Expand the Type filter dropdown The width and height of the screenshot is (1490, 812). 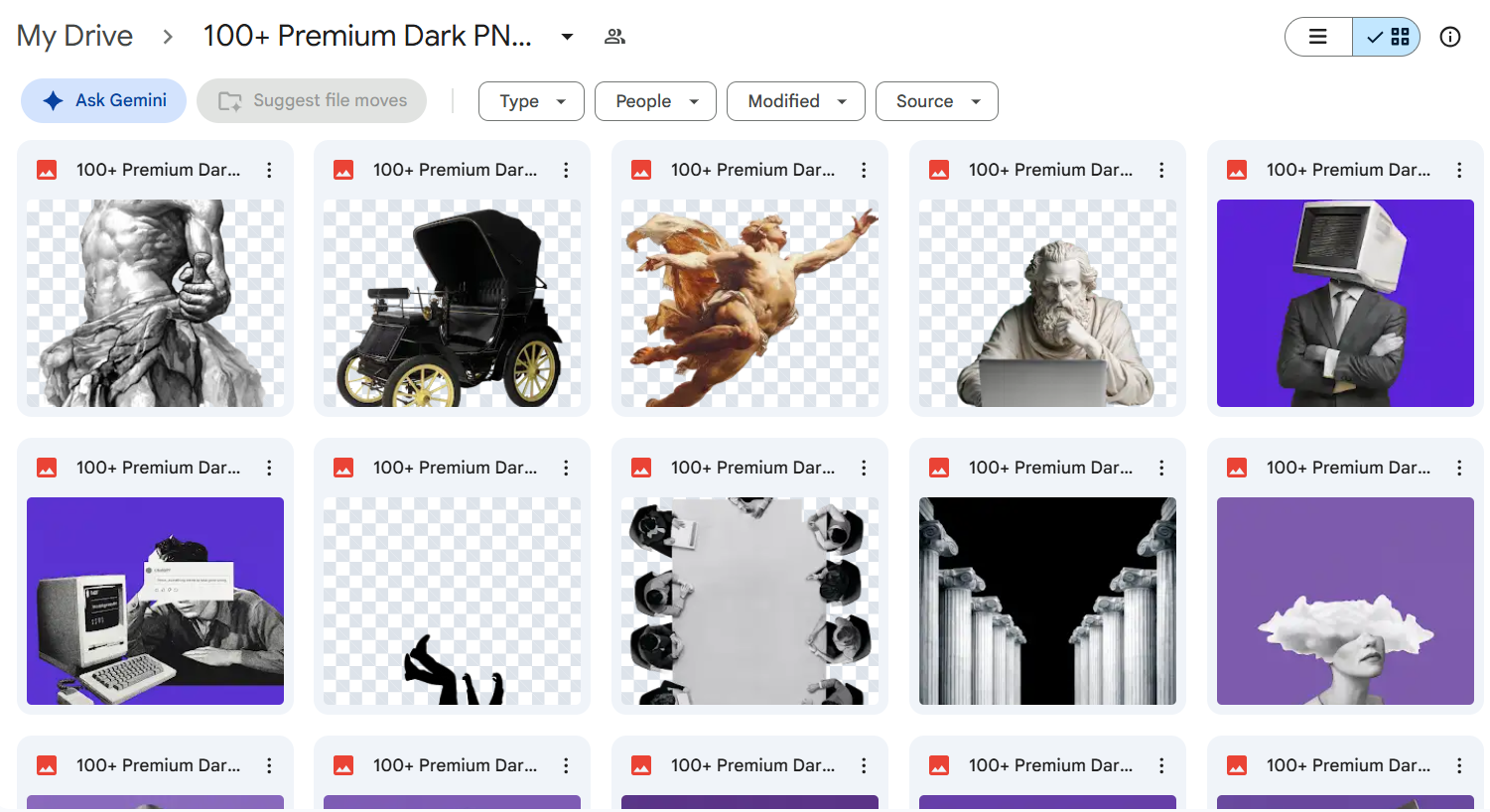pos(531,101)
